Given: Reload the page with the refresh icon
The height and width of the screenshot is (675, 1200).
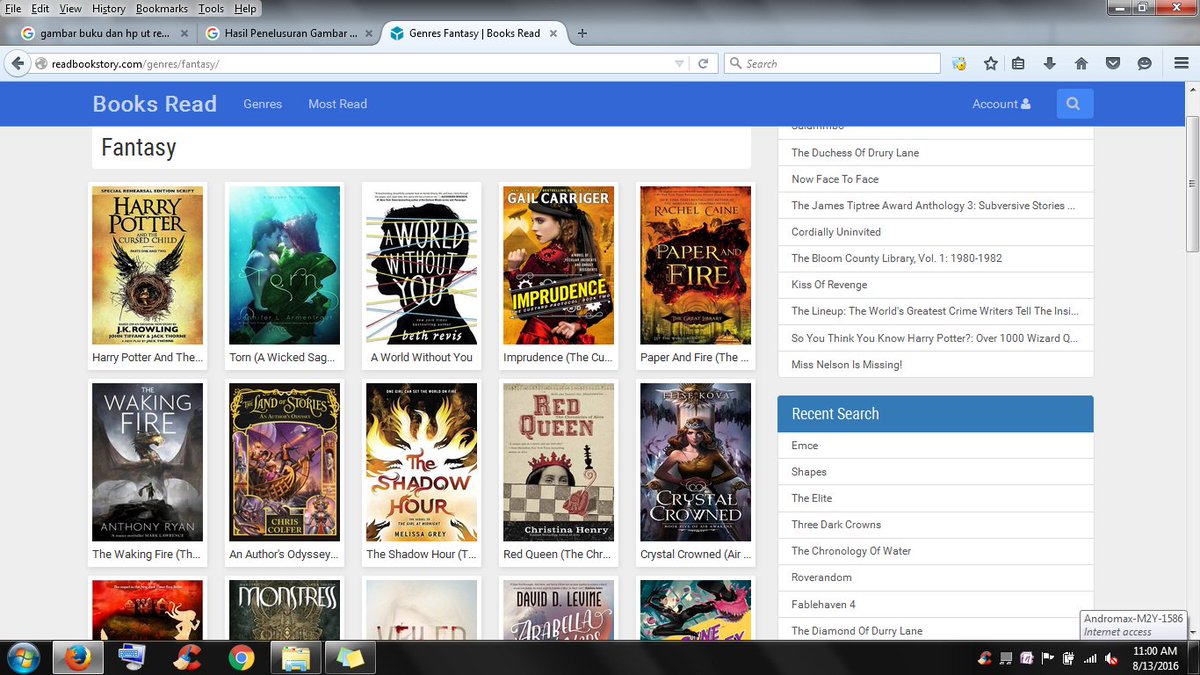Looking at the screenshot, I should point(703,63).
